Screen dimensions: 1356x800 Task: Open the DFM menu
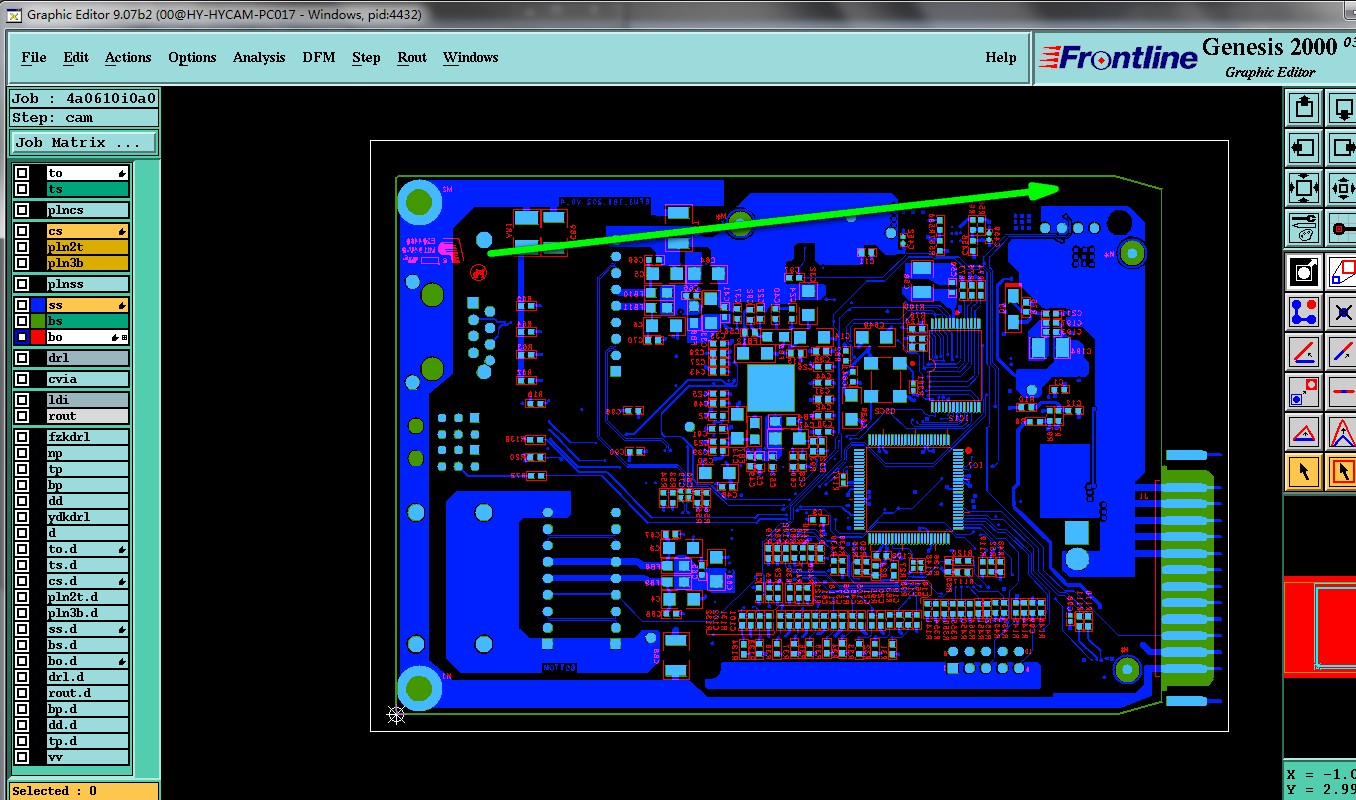318,57
